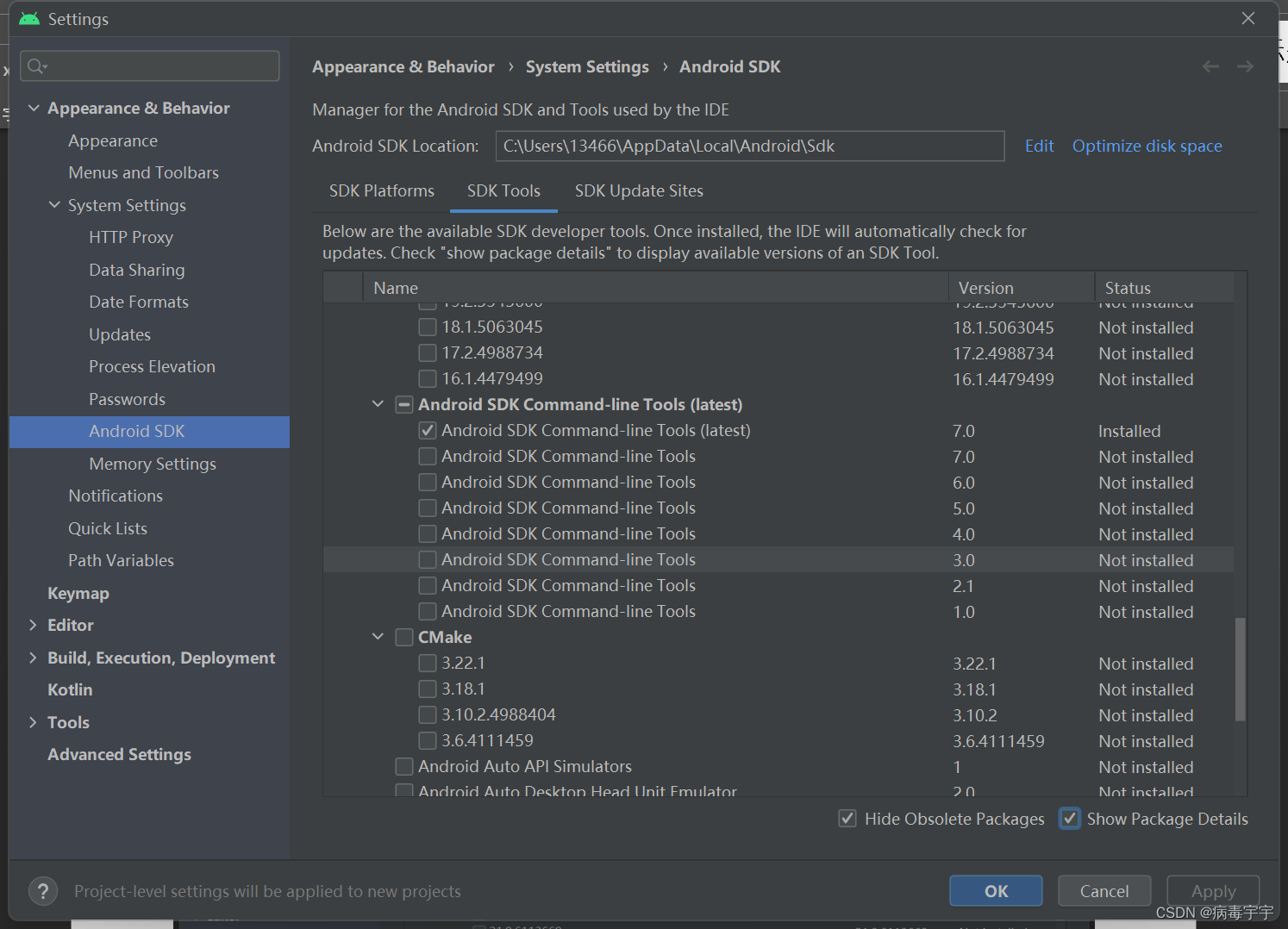Collapse Android SDK Command-line Tools group

[378, 404]
